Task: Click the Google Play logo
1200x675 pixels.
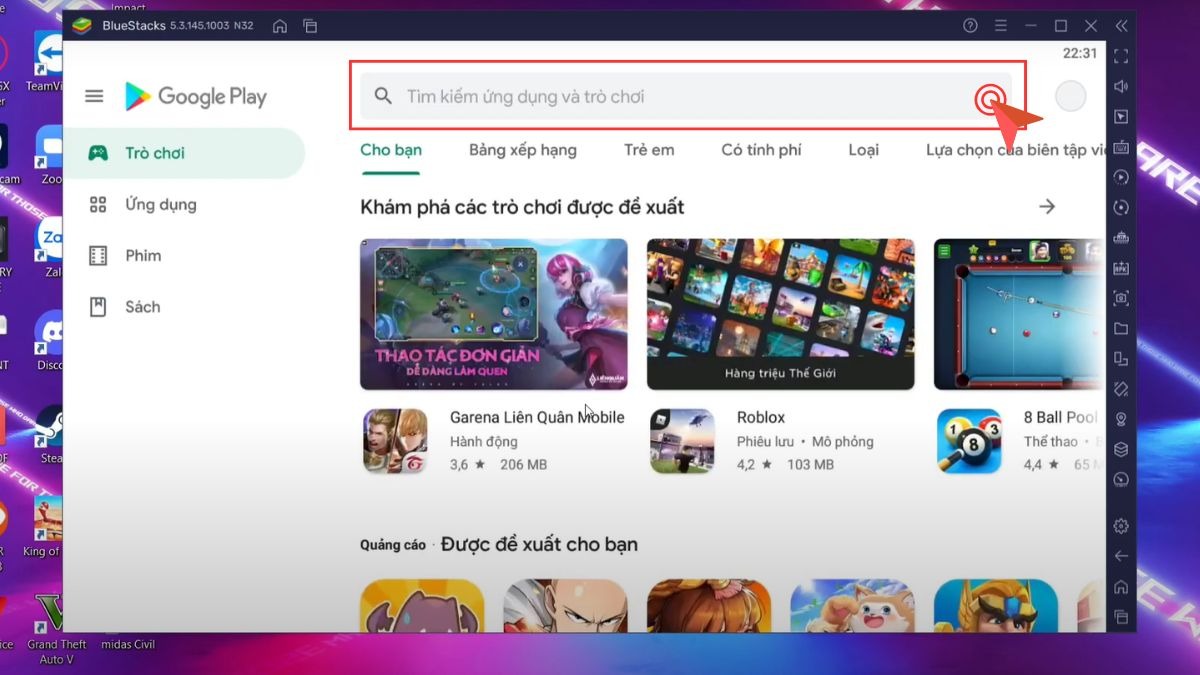Action: pyautogui.click(x=196, y=96)
